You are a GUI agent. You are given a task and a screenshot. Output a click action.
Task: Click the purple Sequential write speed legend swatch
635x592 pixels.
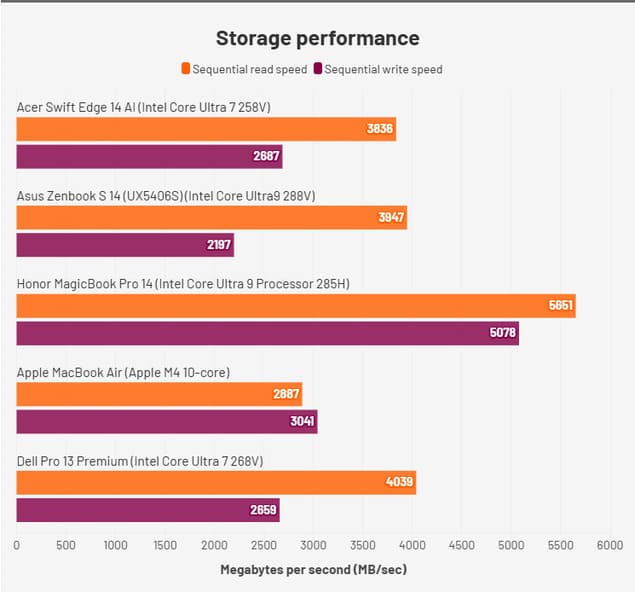(x=318, y=70)
